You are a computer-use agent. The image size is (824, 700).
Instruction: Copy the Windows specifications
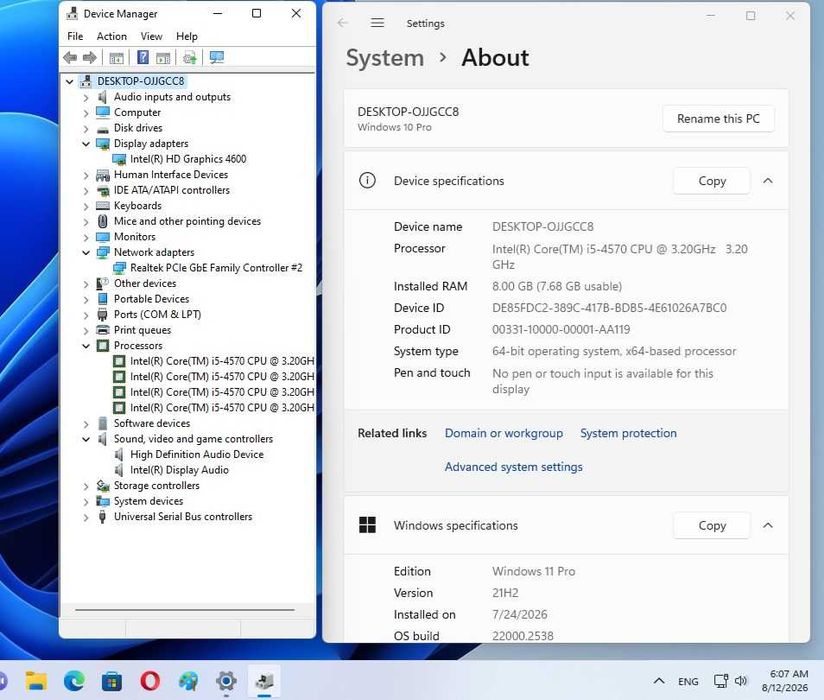[x=712, y=526]
